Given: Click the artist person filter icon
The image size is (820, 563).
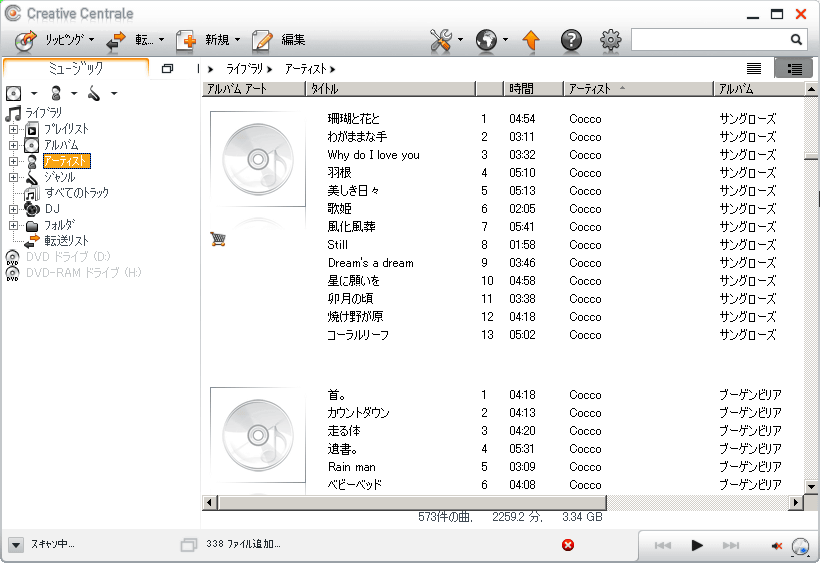Looking at the screenshot, I should coord(56,94).
